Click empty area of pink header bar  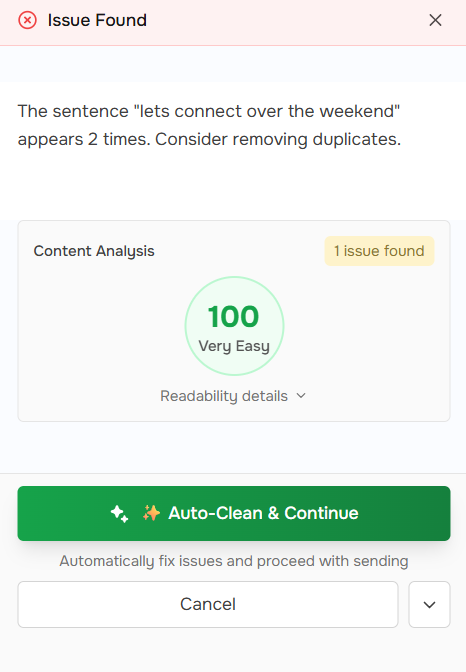tap(287, 20)
